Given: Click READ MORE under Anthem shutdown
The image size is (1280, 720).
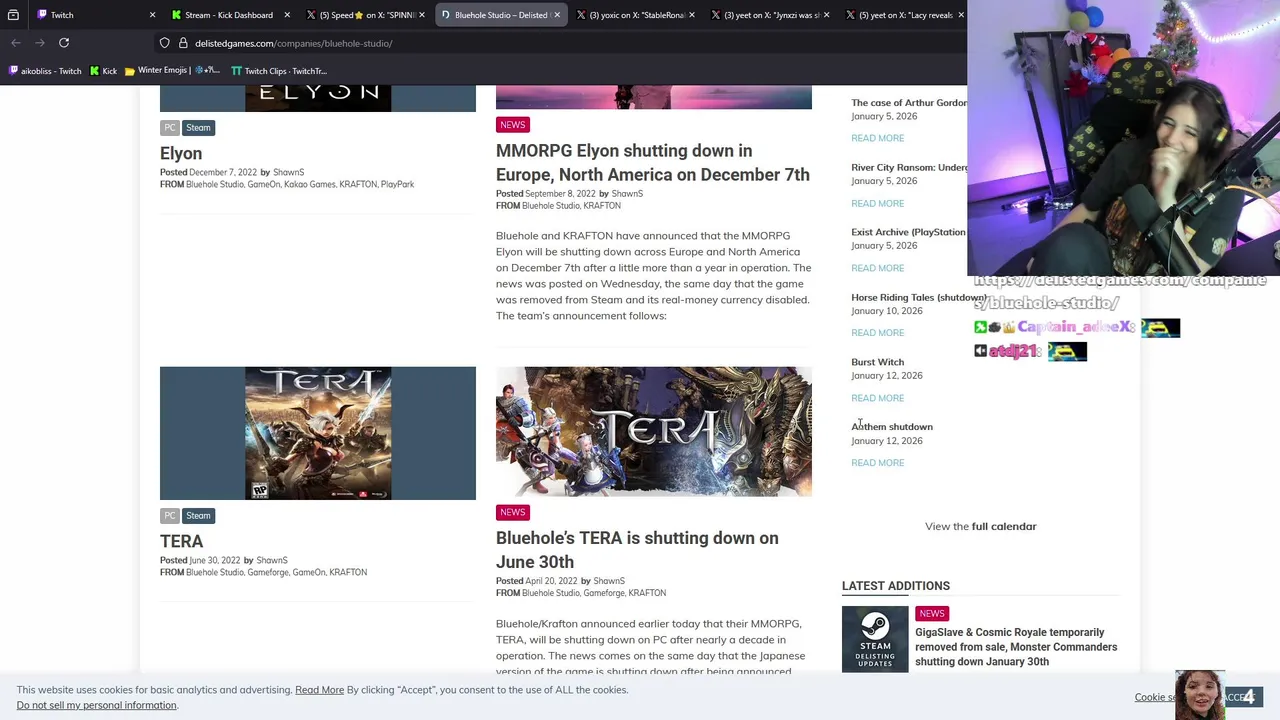Looking at the screenshot, I should tap(877, 463).
